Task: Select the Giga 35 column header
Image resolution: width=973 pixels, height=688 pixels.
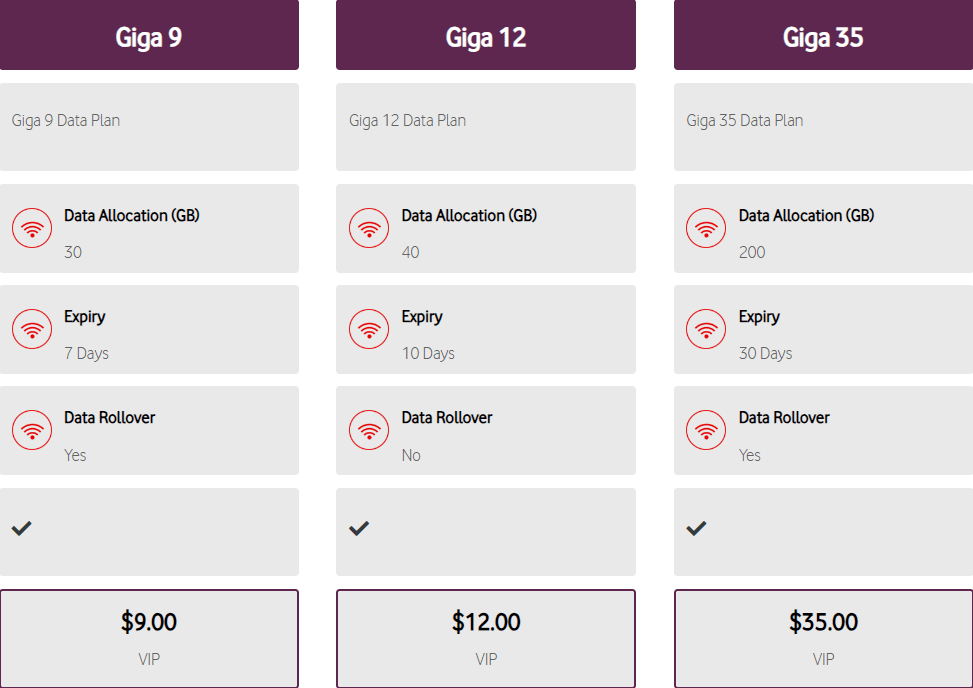Action: point(822,35)
